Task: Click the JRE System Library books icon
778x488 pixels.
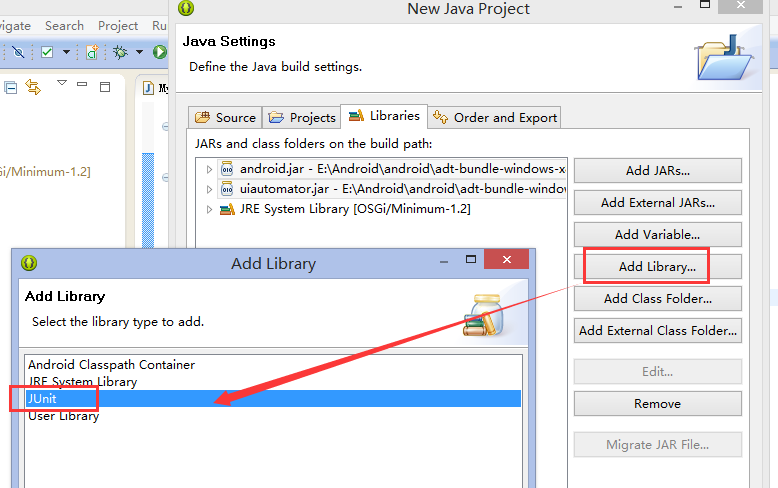Action: (227, 209)
